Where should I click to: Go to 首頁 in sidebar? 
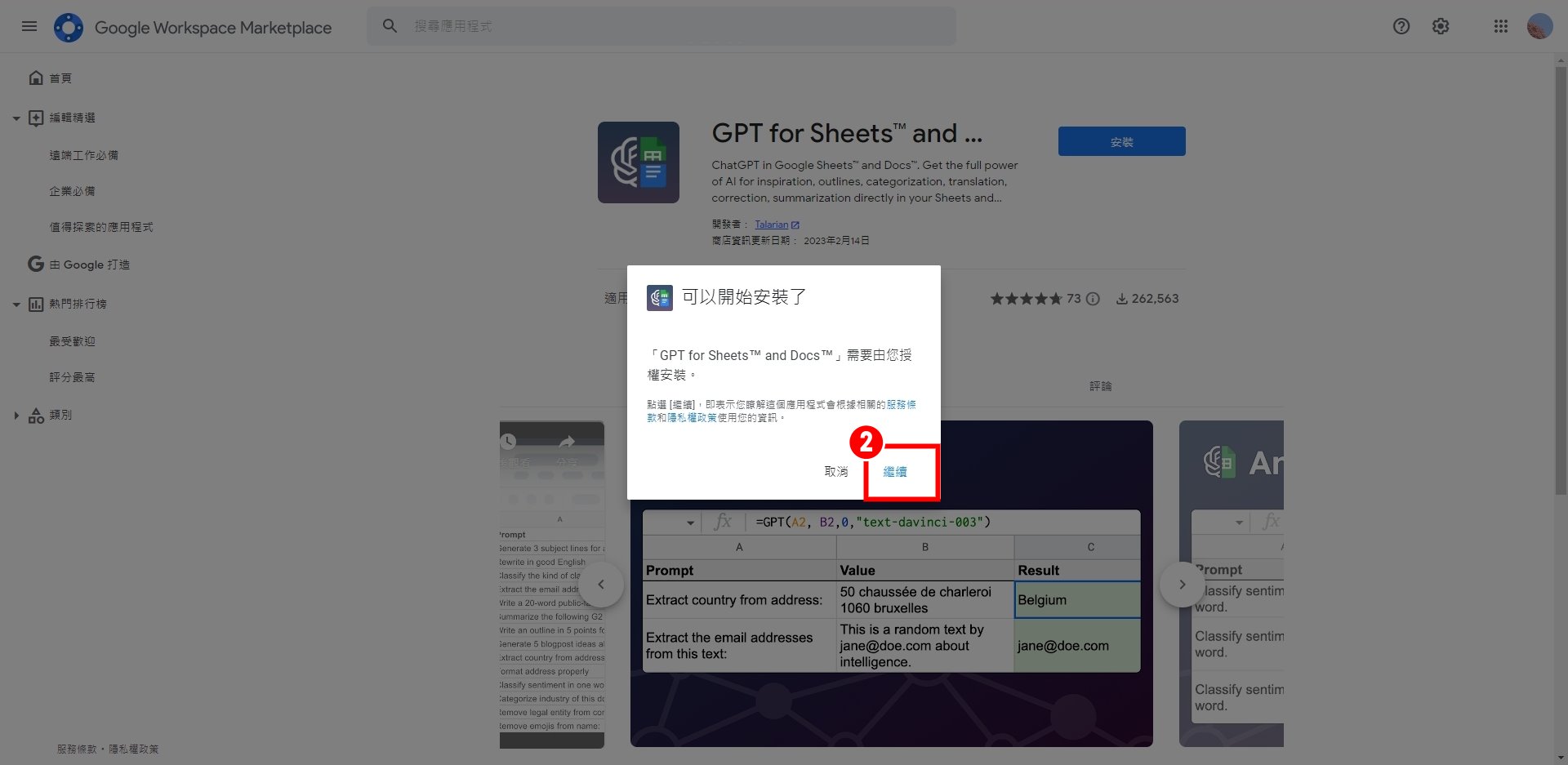point(60,78)
